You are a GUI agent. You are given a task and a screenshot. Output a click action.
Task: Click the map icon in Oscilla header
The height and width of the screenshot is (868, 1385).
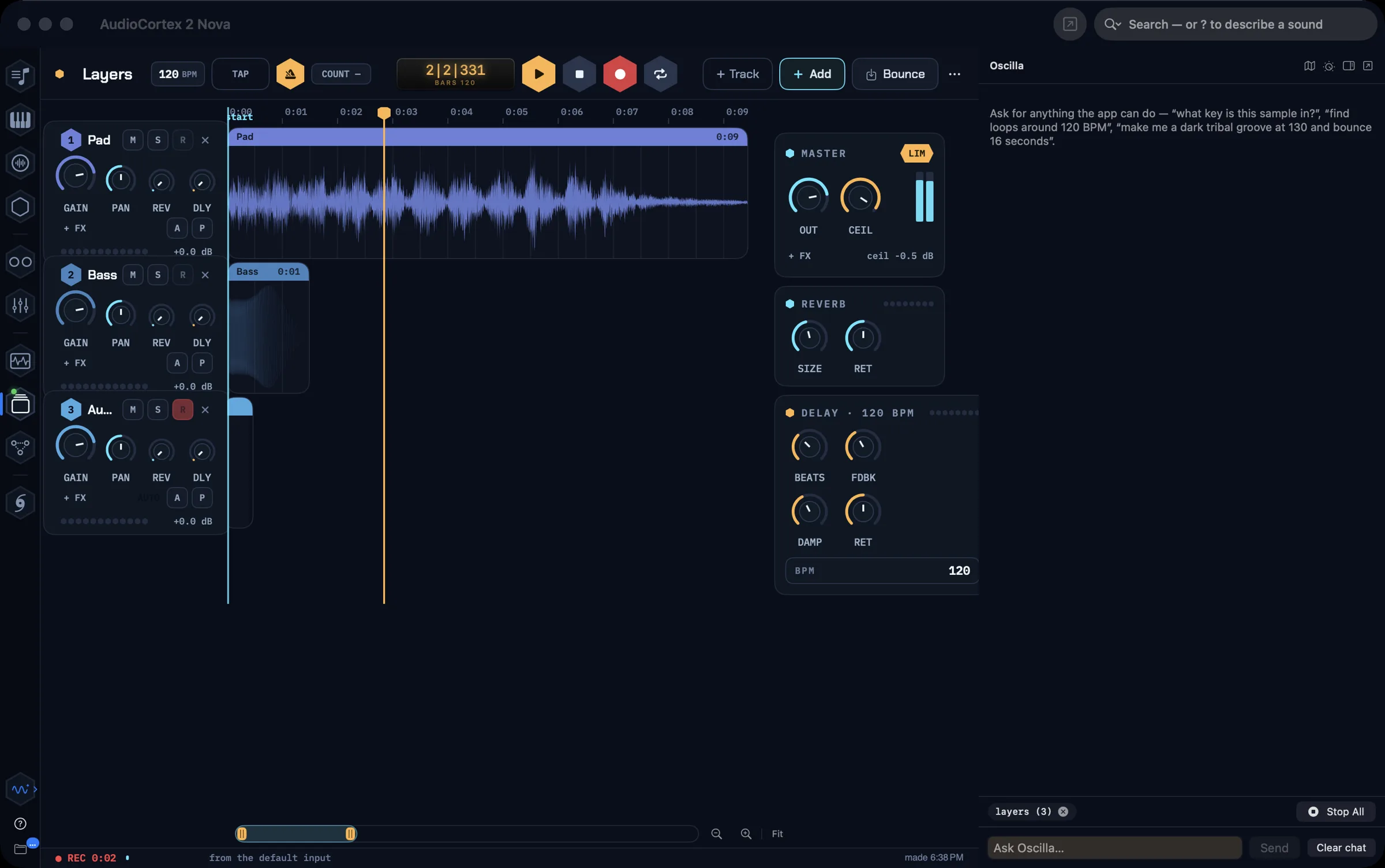coord(1309,66)
